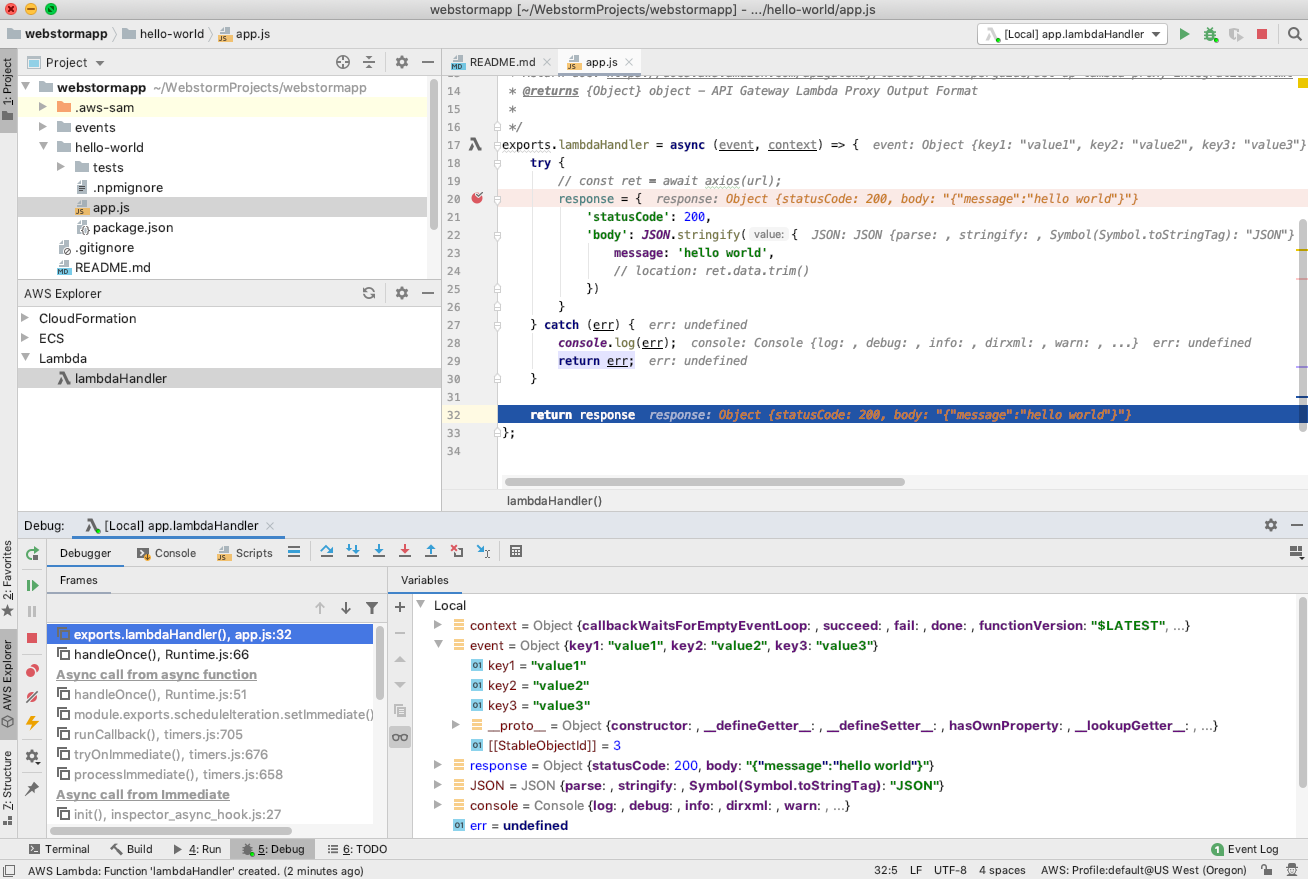
Task: Run the app.lambdaHandler configuration
Action: (1184, 34)
